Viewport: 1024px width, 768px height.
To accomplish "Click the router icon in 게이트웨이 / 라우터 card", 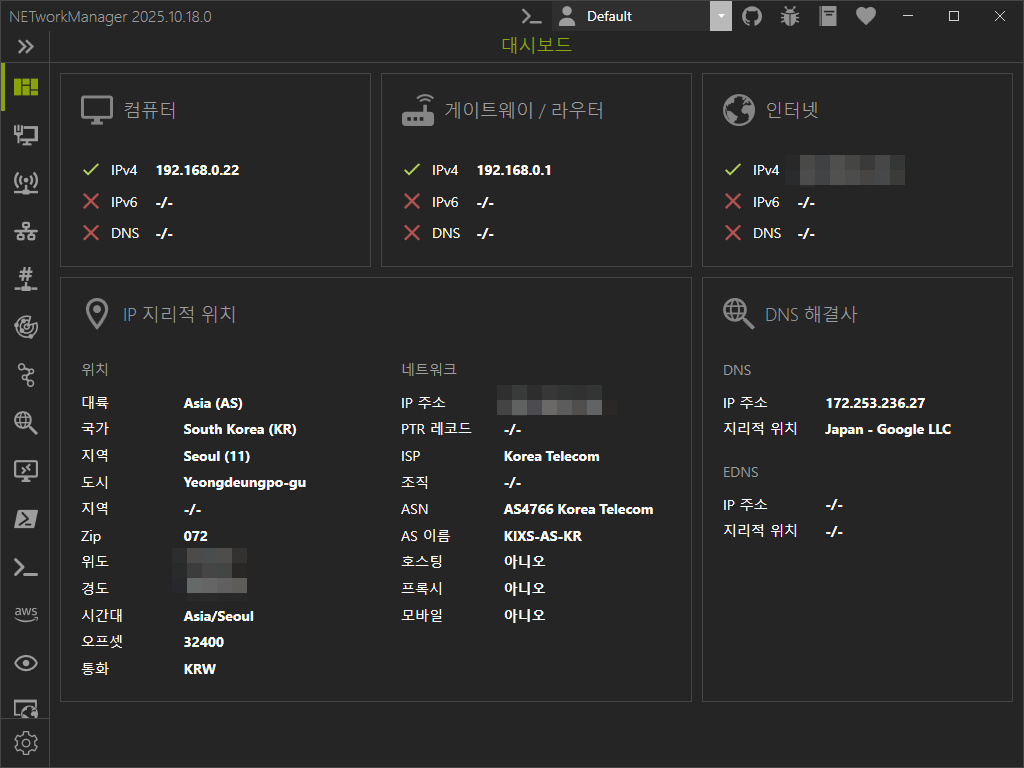I will point(418,110).
